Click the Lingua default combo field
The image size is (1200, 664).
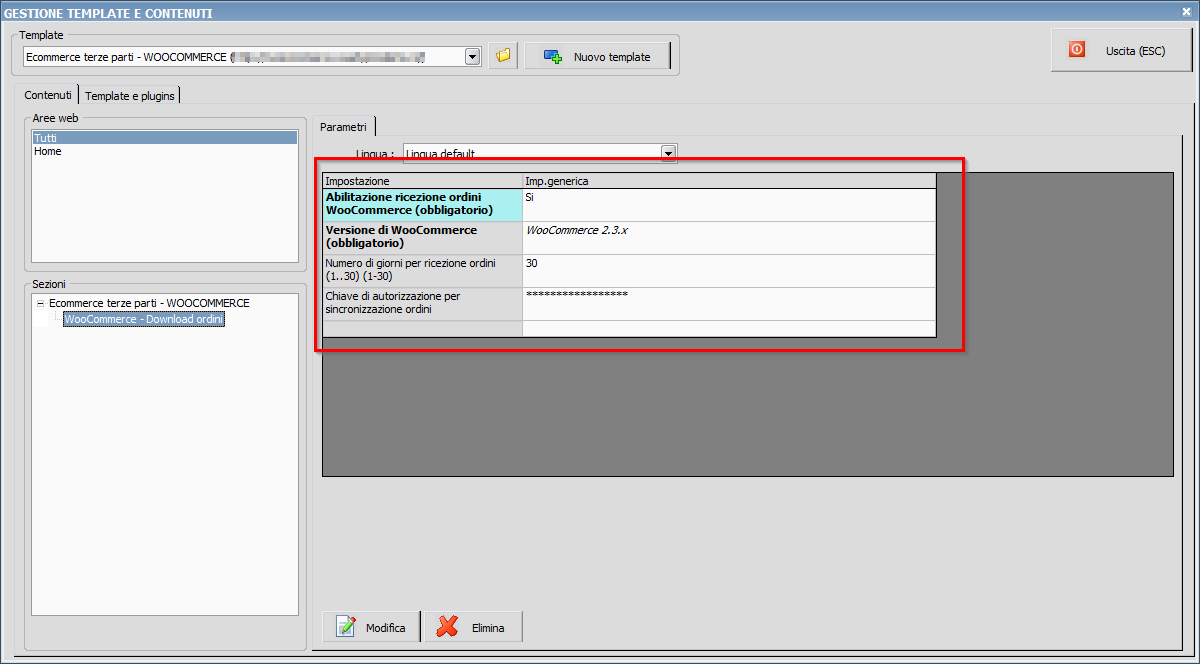pos(540,153)
